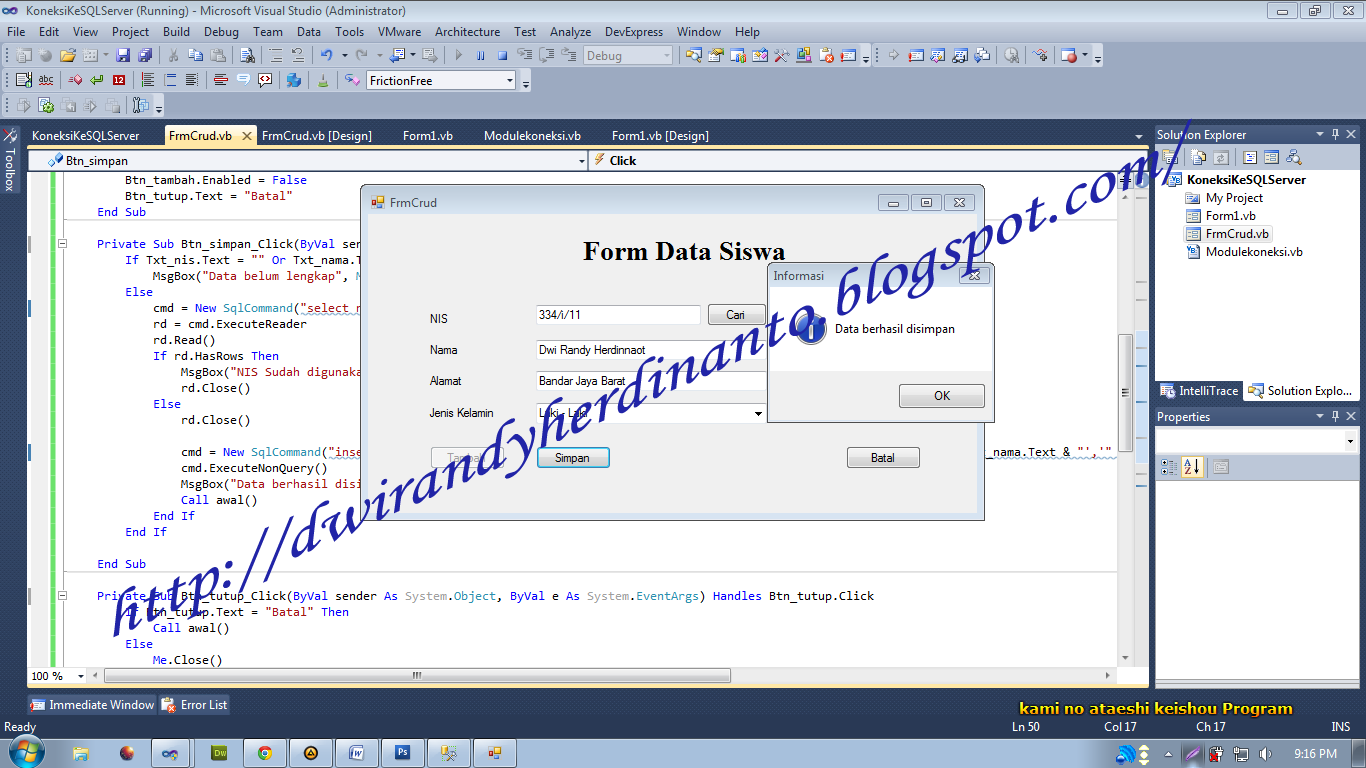
Task: Open the Jenis Kelamin combo box
Action: (x=757, y=413)
